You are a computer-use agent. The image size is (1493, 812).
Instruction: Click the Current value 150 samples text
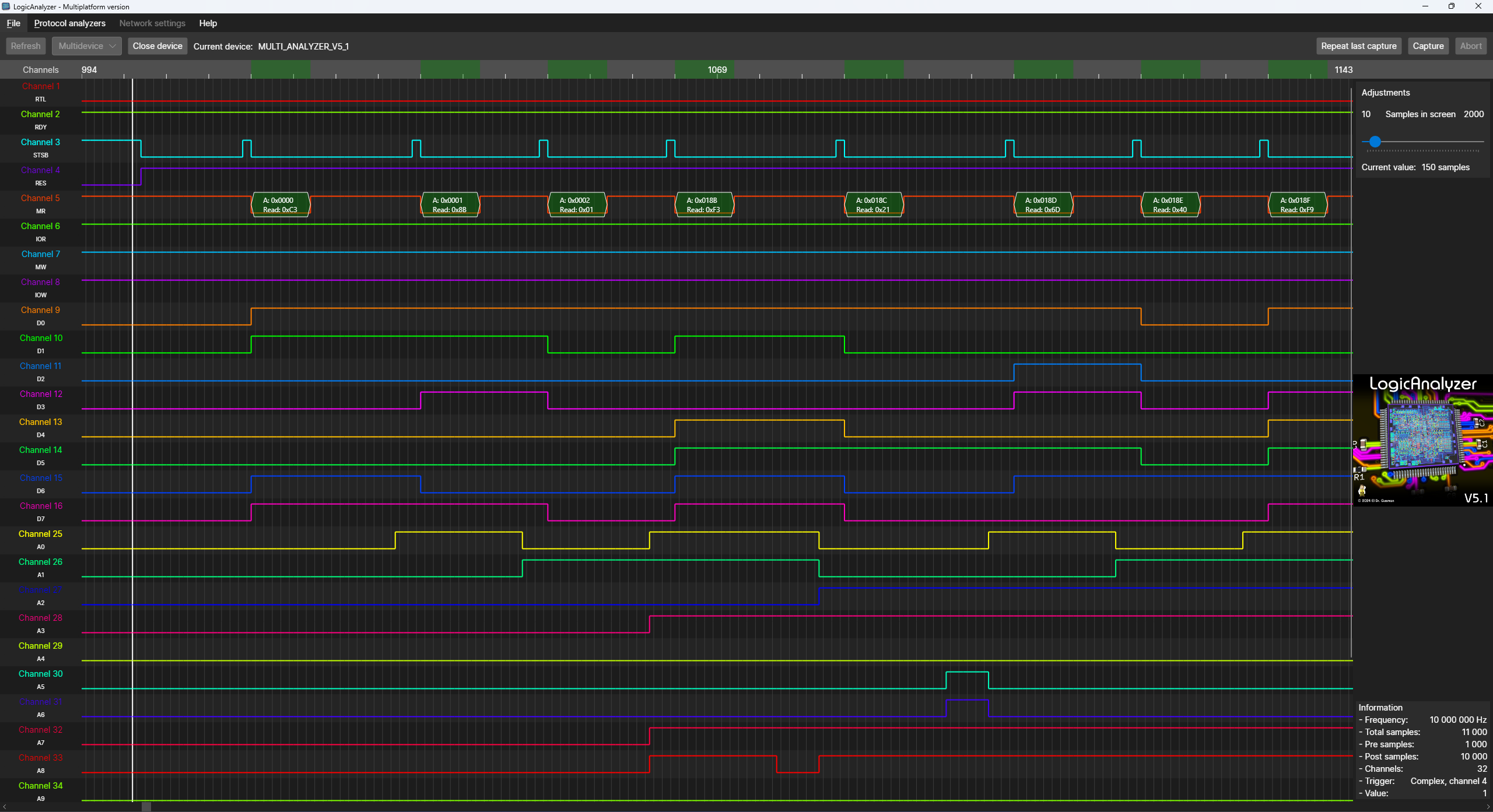1415,167
